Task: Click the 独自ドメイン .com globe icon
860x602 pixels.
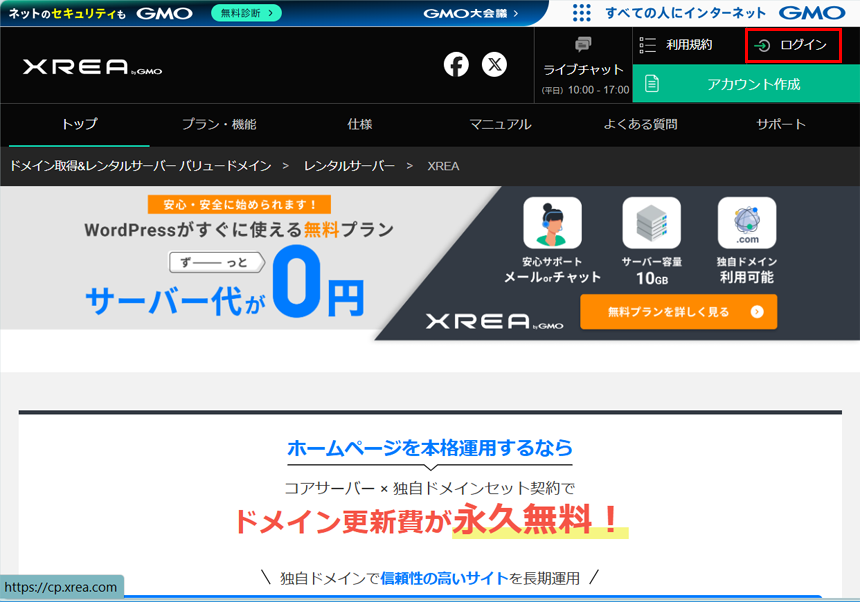Action: (x=747, y=223)
